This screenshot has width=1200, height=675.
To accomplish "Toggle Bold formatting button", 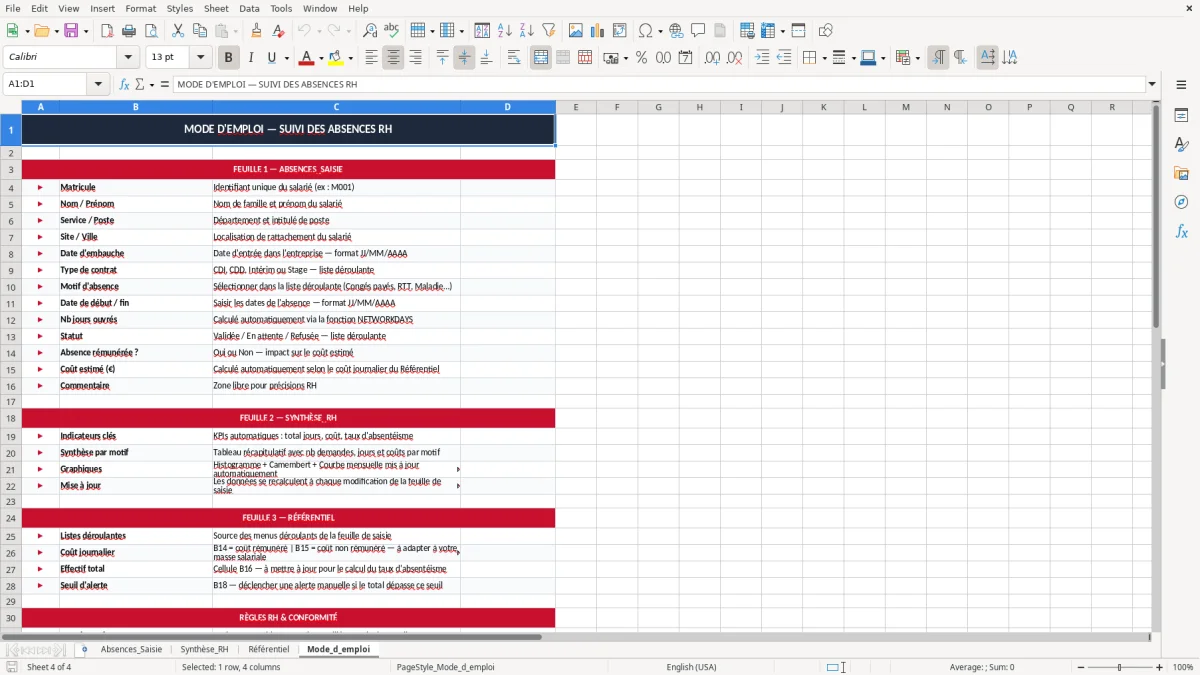I will [228, 58].
